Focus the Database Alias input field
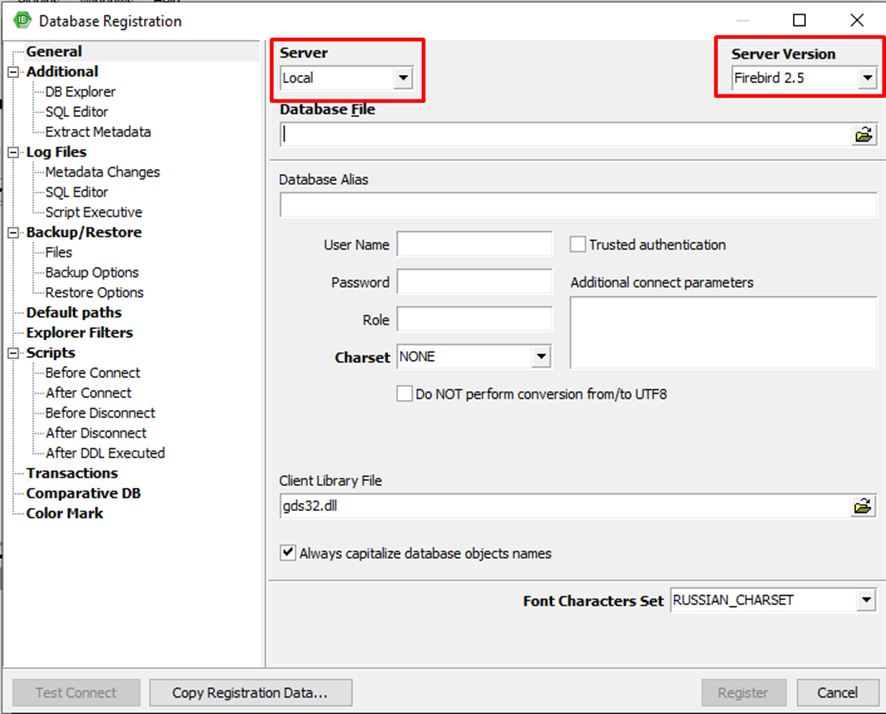Screen dimensions: 886x714 (x=578, y=205)
